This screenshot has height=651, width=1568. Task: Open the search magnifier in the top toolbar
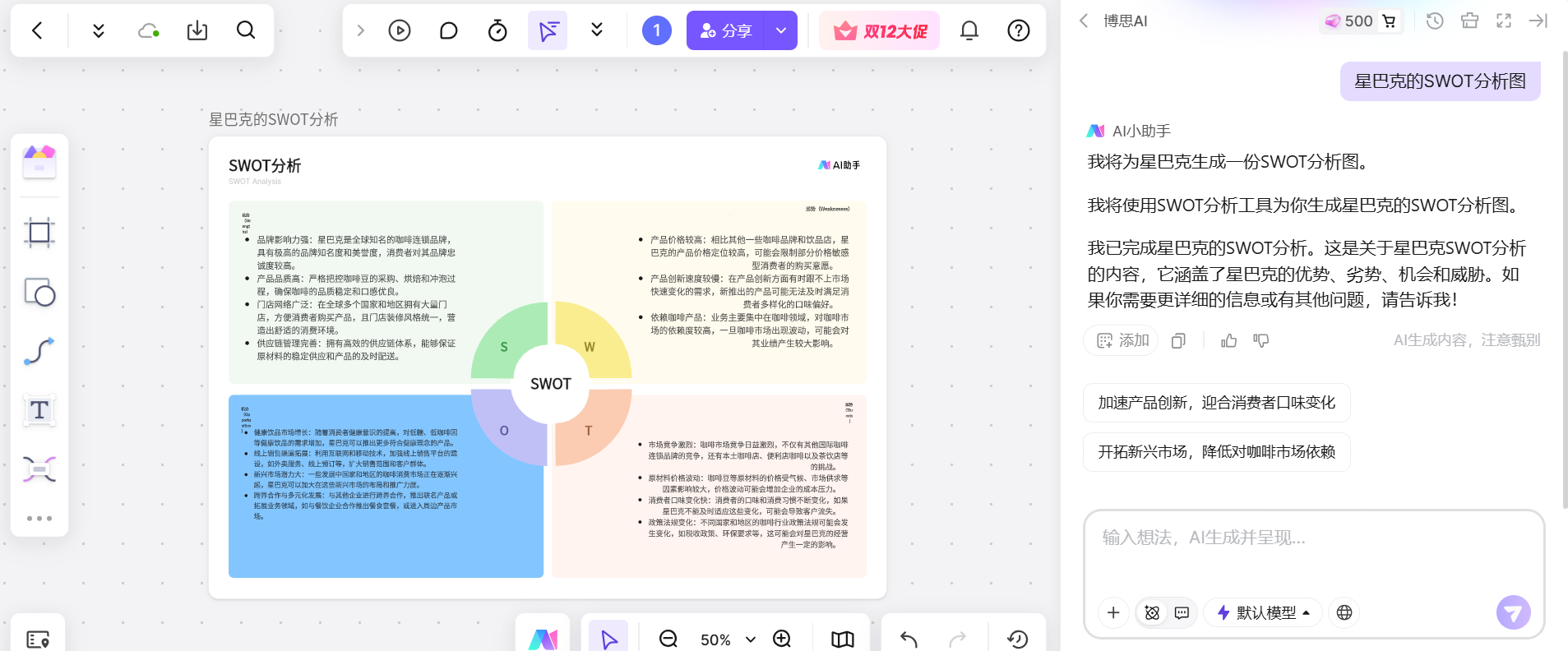[246, 30]
